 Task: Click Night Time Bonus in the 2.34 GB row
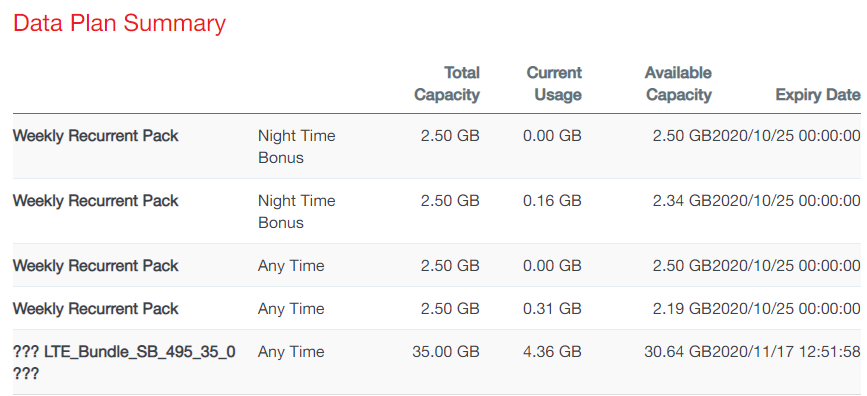tap(296, 211)
